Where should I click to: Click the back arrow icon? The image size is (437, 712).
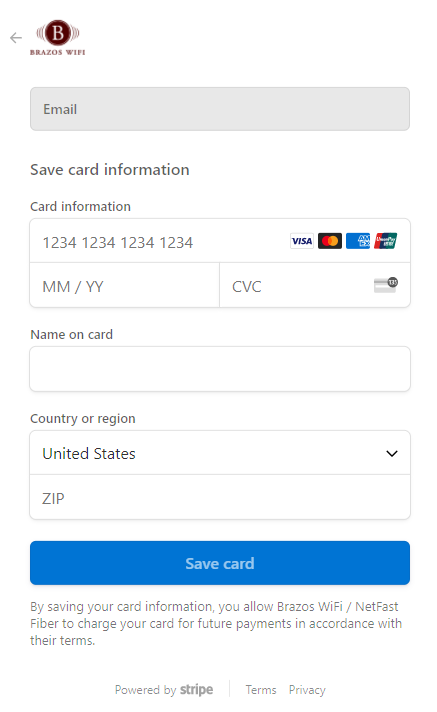click(x=16, y=38)
